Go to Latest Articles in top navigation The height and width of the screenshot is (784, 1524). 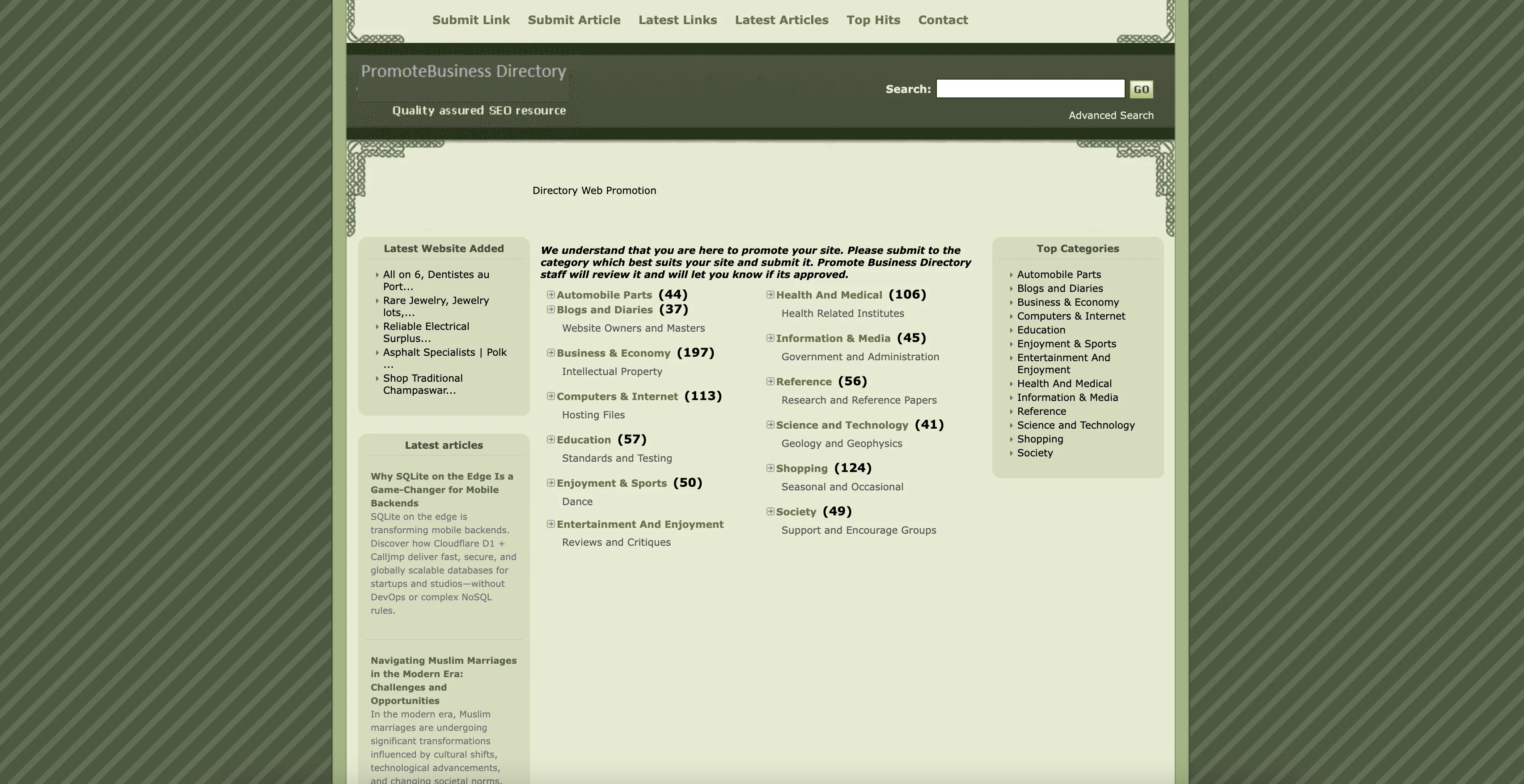[x=782, y=20]
